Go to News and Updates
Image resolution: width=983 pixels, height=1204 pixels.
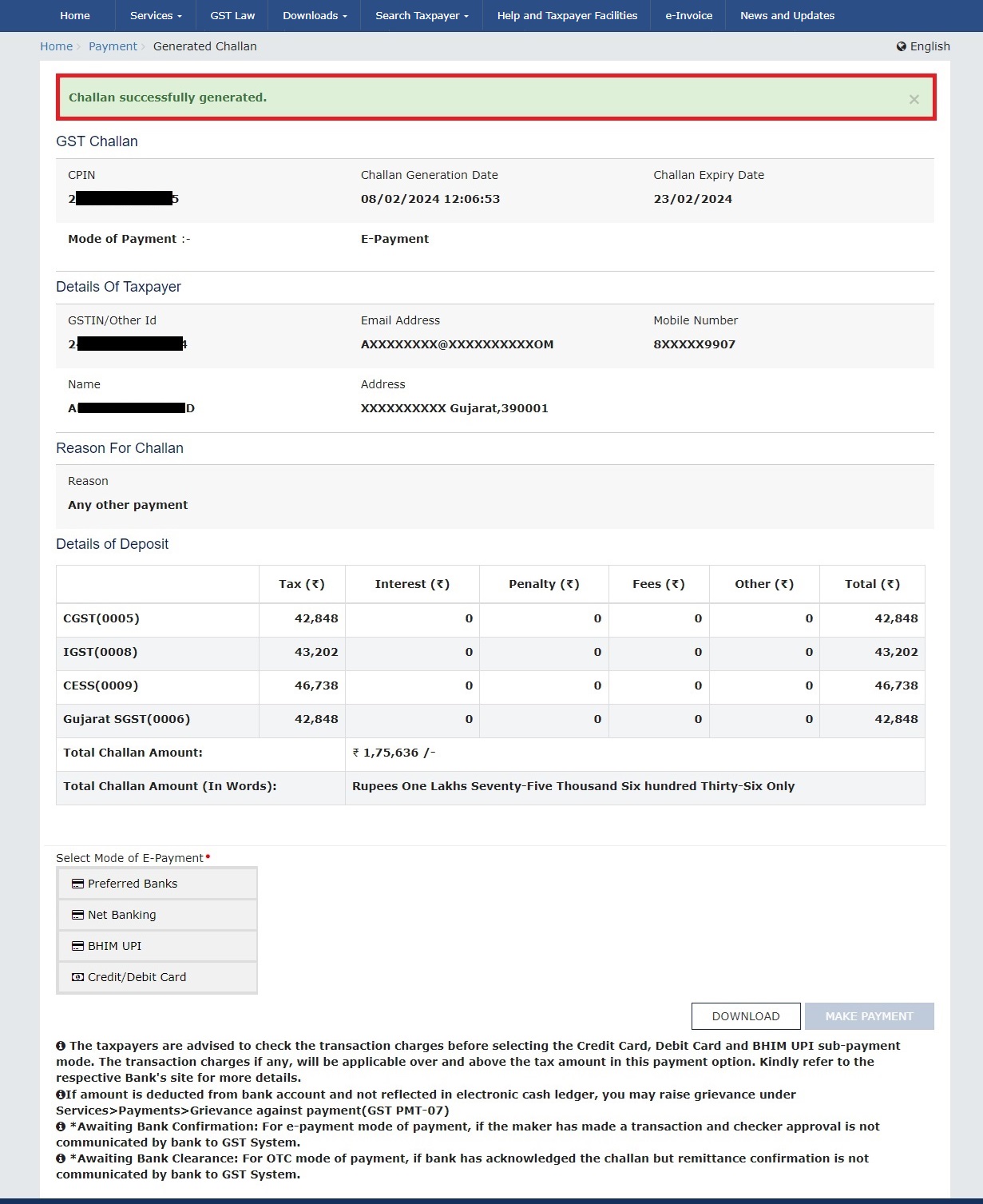point(787,15)
